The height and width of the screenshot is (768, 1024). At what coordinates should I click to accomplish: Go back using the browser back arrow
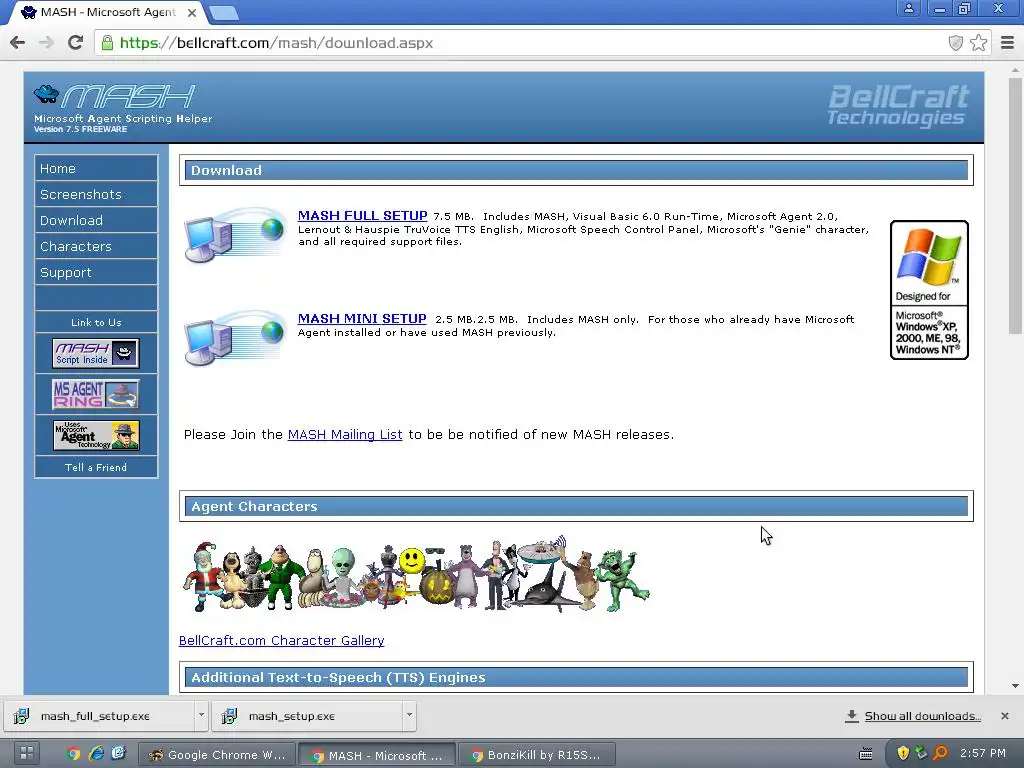18,43
